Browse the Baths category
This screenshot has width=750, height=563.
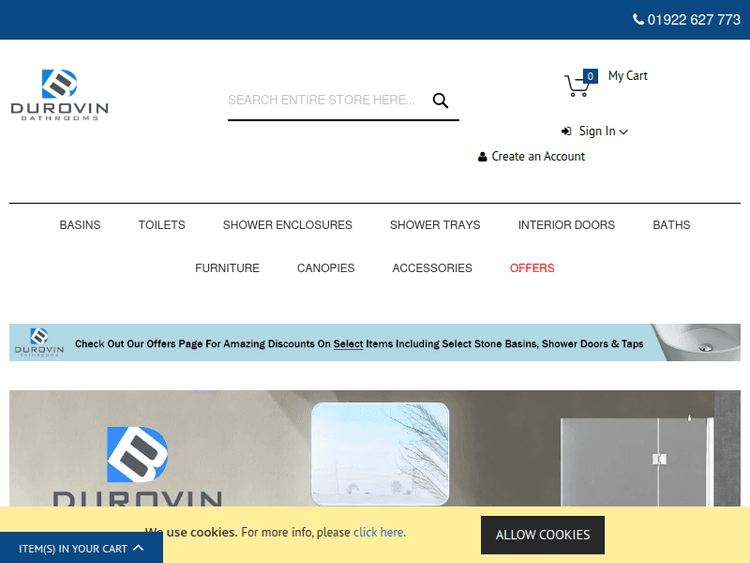[671, 225]
